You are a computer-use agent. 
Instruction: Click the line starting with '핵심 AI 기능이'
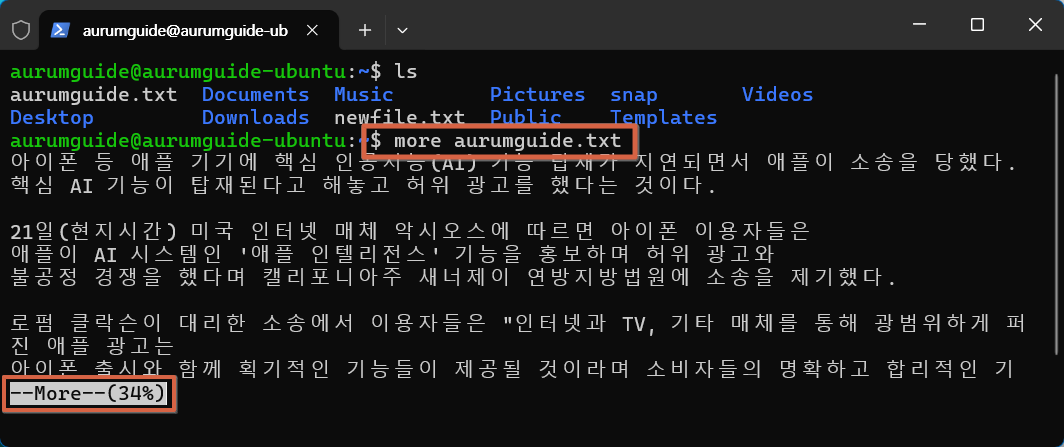363,186
